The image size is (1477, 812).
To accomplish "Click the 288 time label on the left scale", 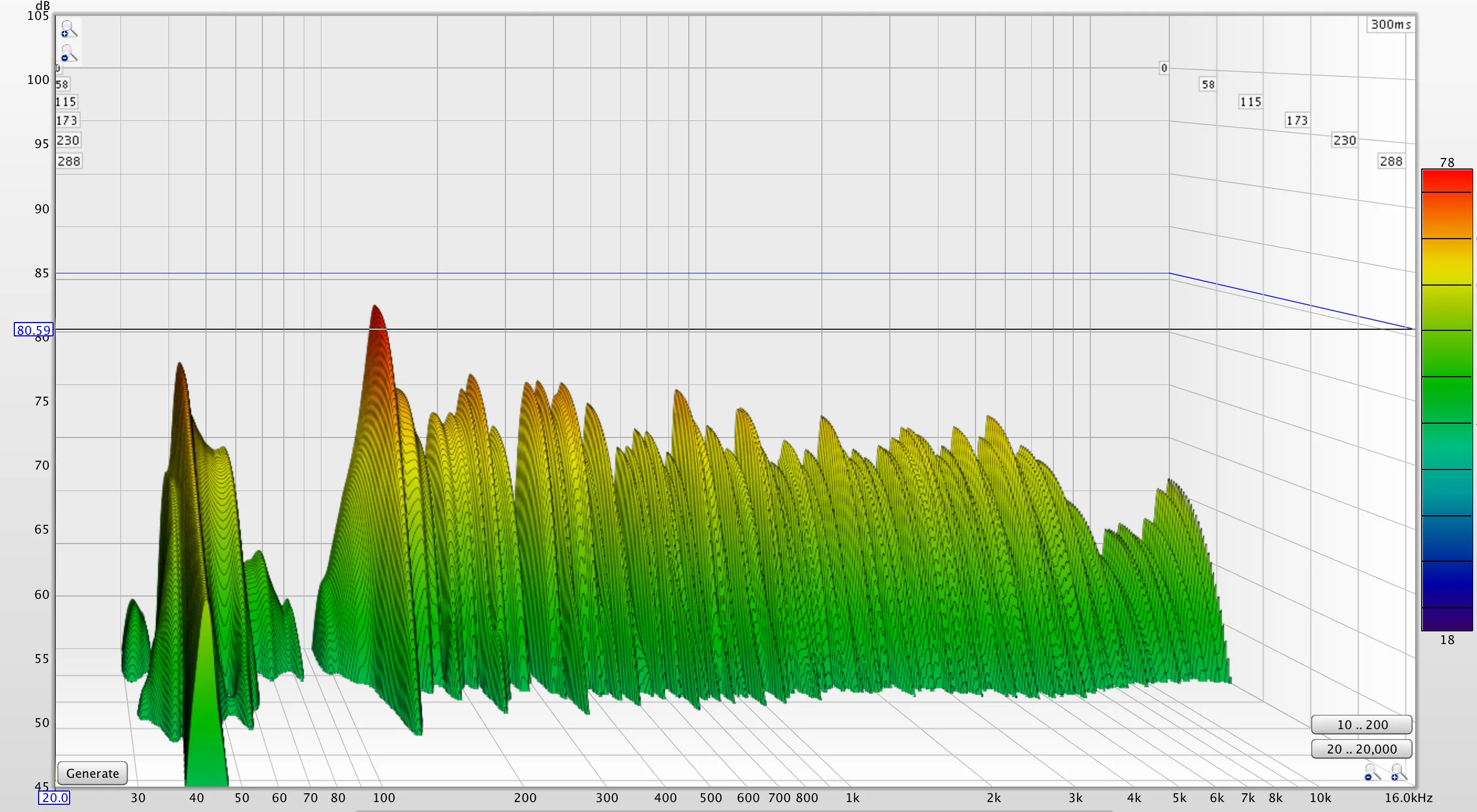I will 69,161.
